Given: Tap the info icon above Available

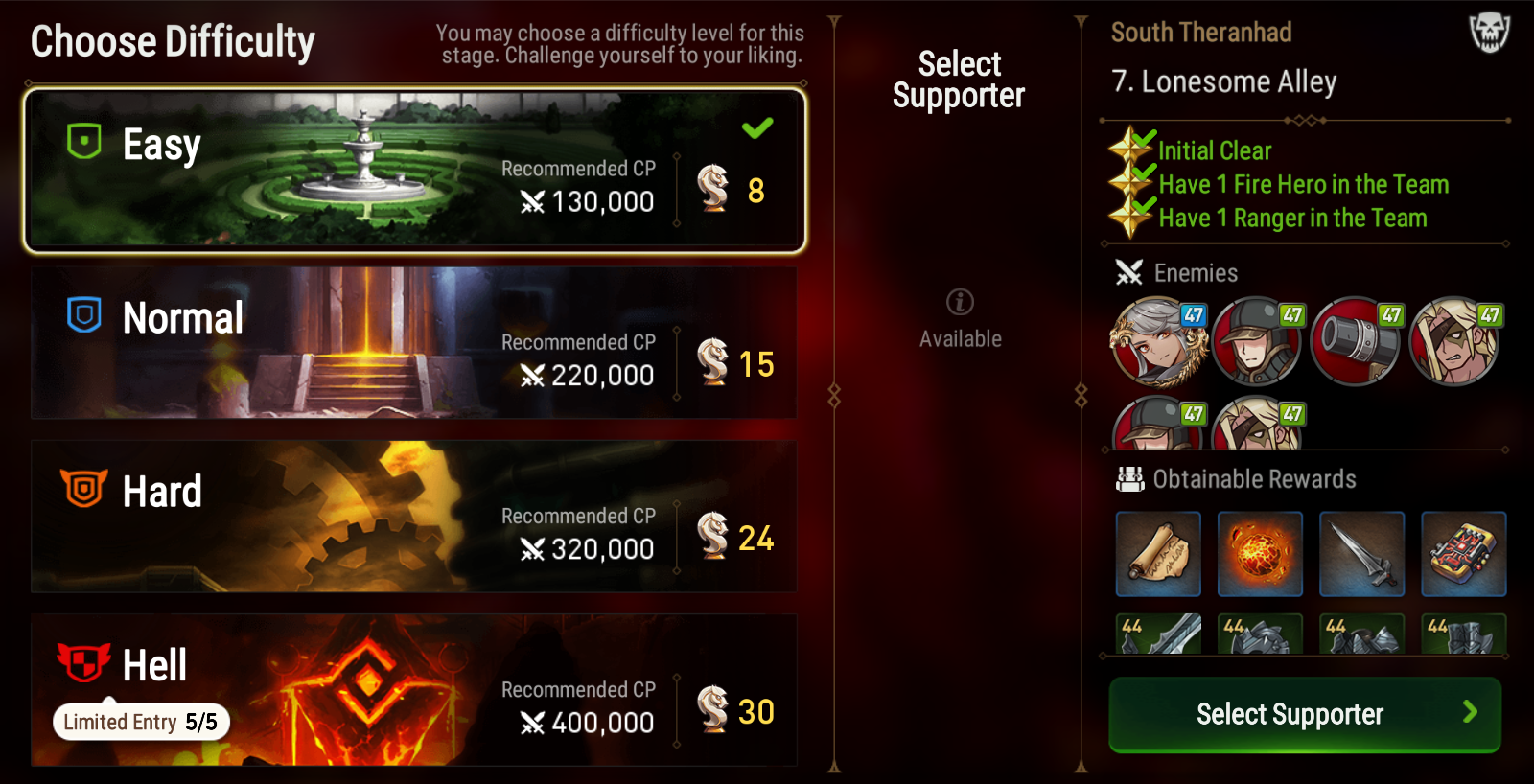Looking at the screenshot, I should tap(960, 302).
